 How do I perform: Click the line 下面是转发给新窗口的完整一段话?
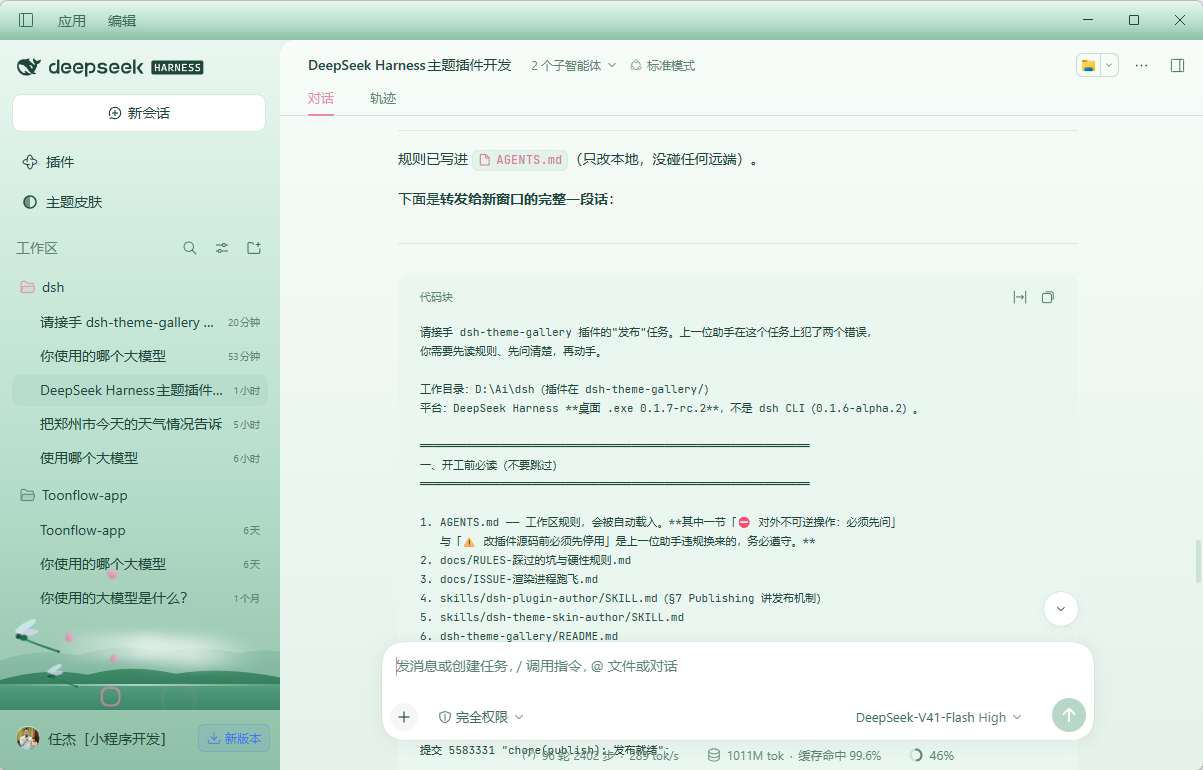coord(505,199)
